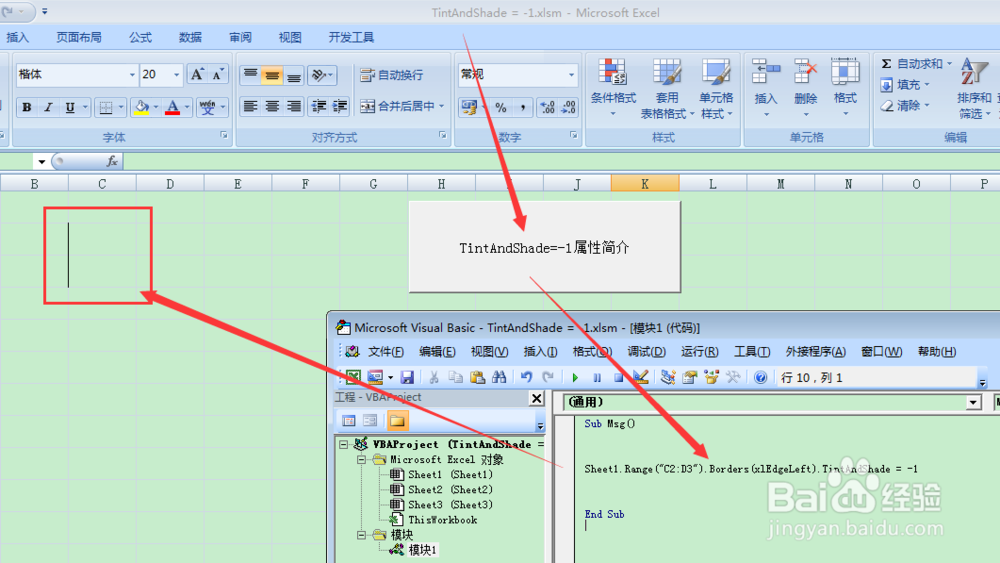Toggle underline formatting in the Excel ribbon

point(70,107)
